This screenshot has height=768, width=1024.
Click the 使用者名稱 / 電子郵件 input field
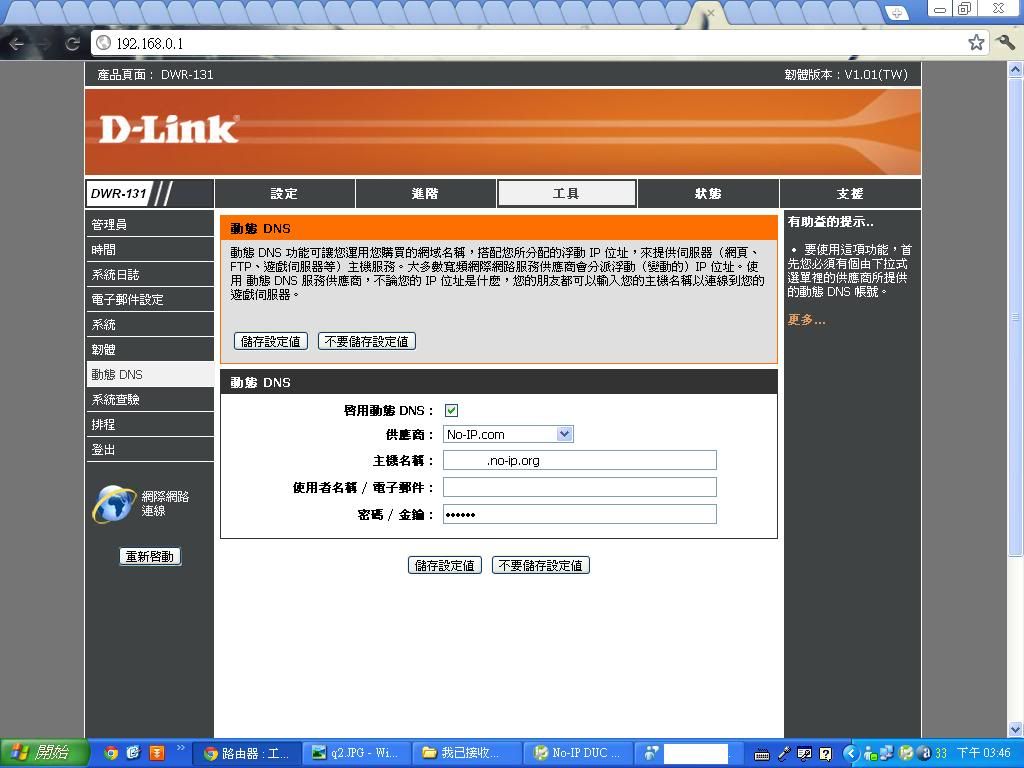coord(579,487)
